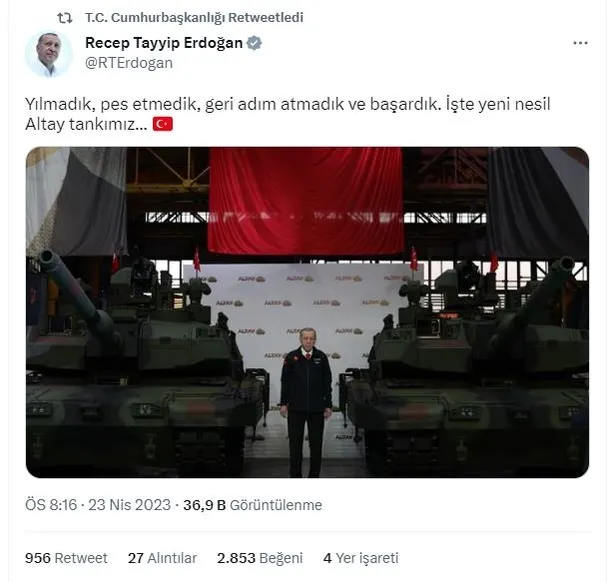
Task: Open the 4 Yer işareti bookmarks count
Action: pos(361,558)
